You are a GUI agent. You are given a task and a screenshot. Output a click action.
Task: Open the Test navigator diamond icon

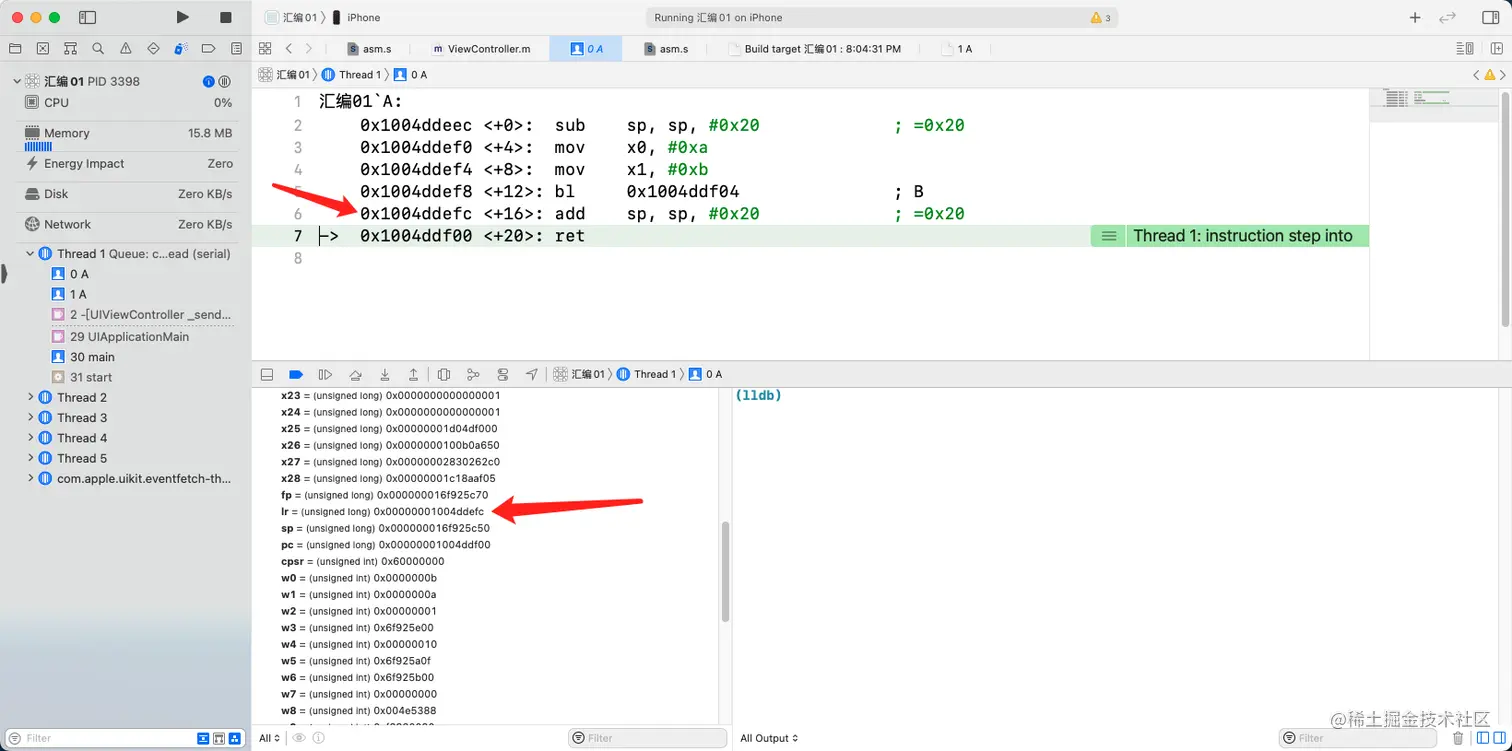(x=153, y=48)
